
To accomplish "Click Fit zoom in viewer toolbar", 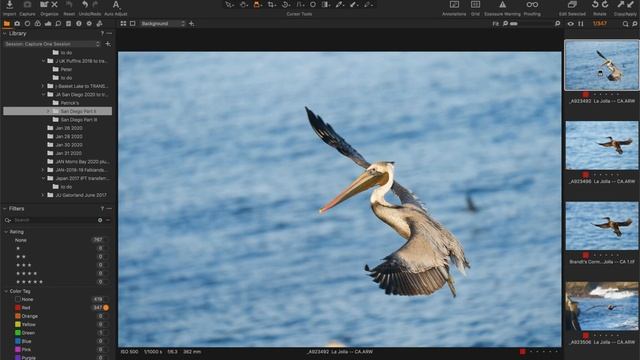I will [496, 24].
